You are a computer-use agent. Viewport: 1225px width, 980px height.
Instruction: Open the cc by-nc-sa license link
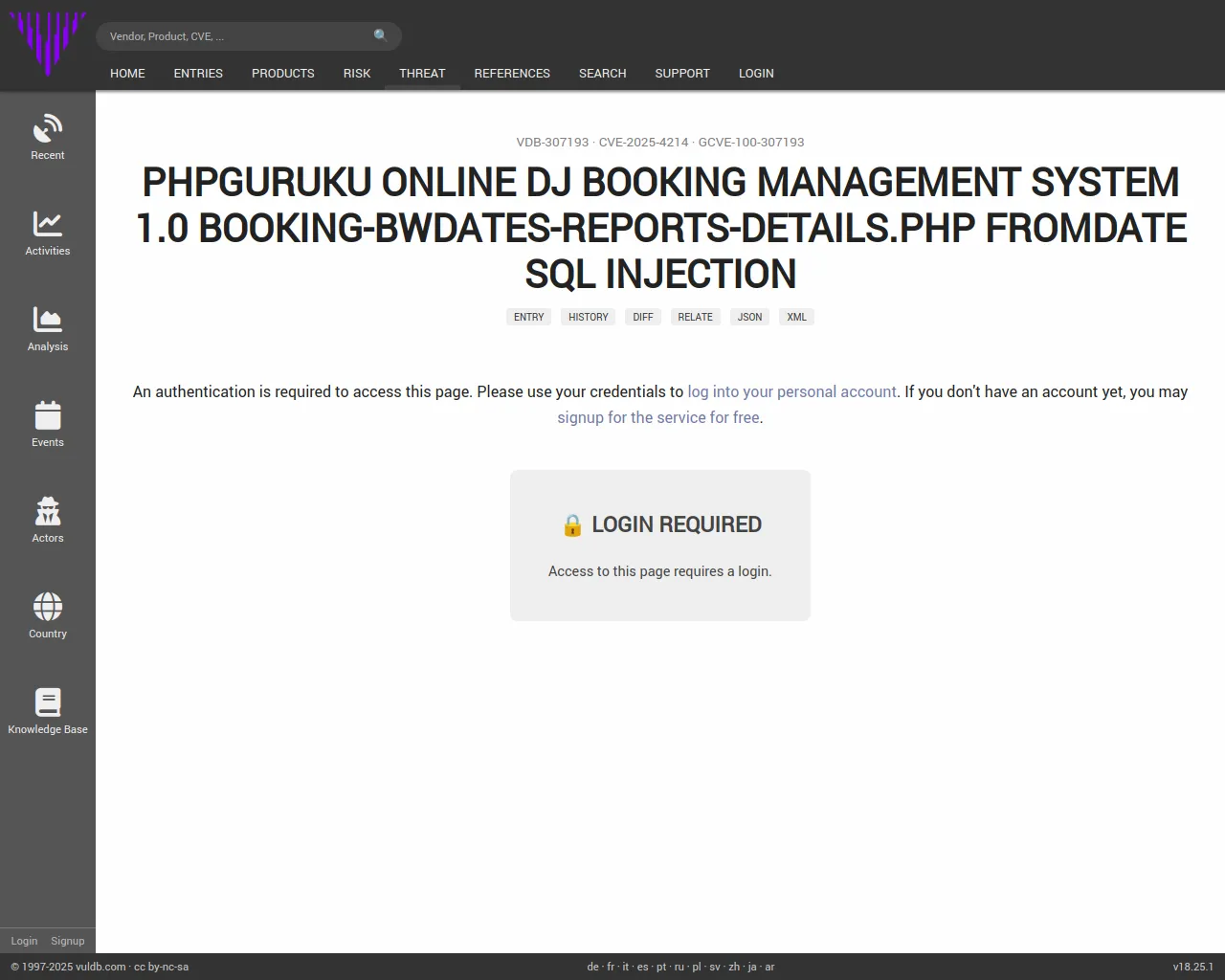click(161, 967)
